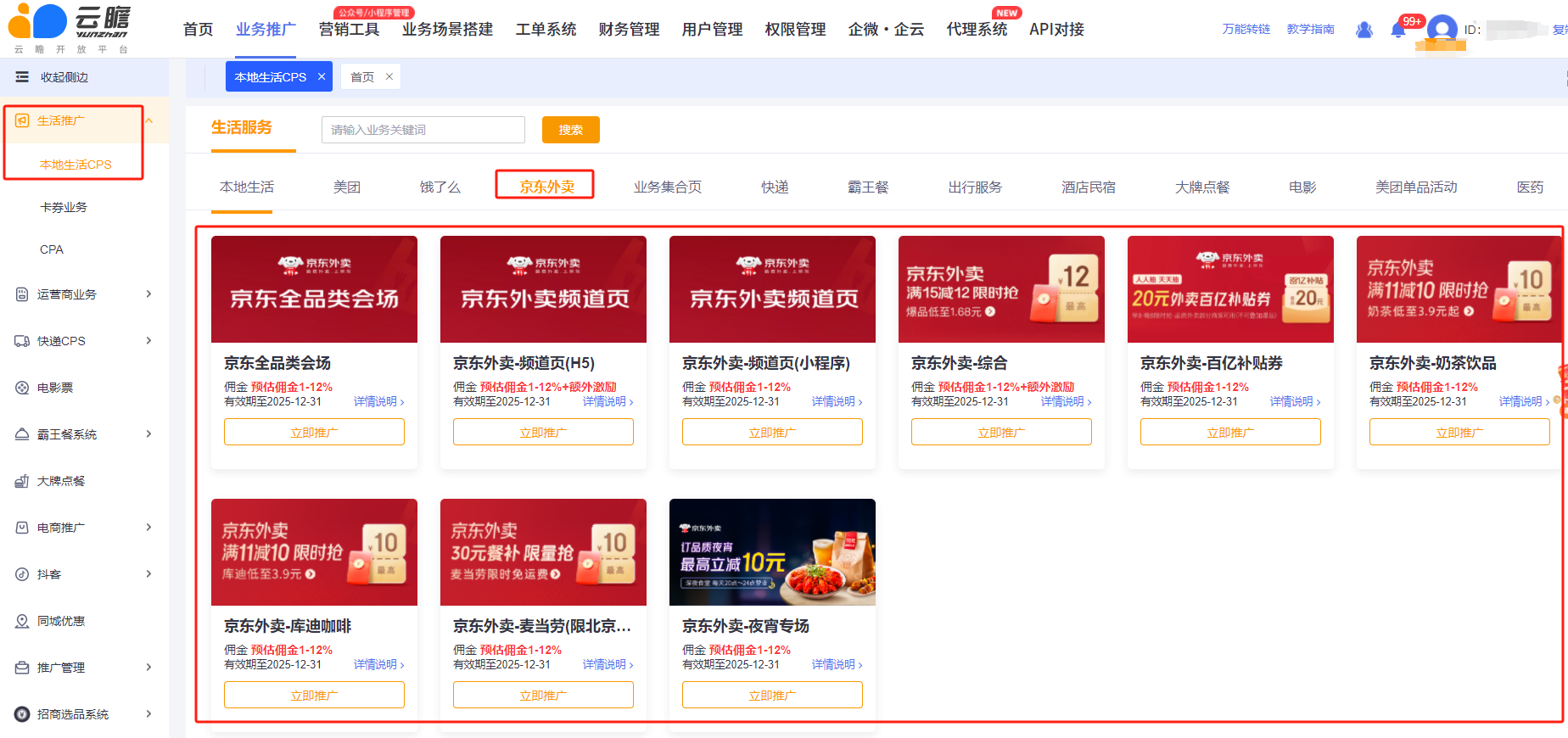Click the 京东外卖-夜宵专场 banner image

[x=772, y=552]
